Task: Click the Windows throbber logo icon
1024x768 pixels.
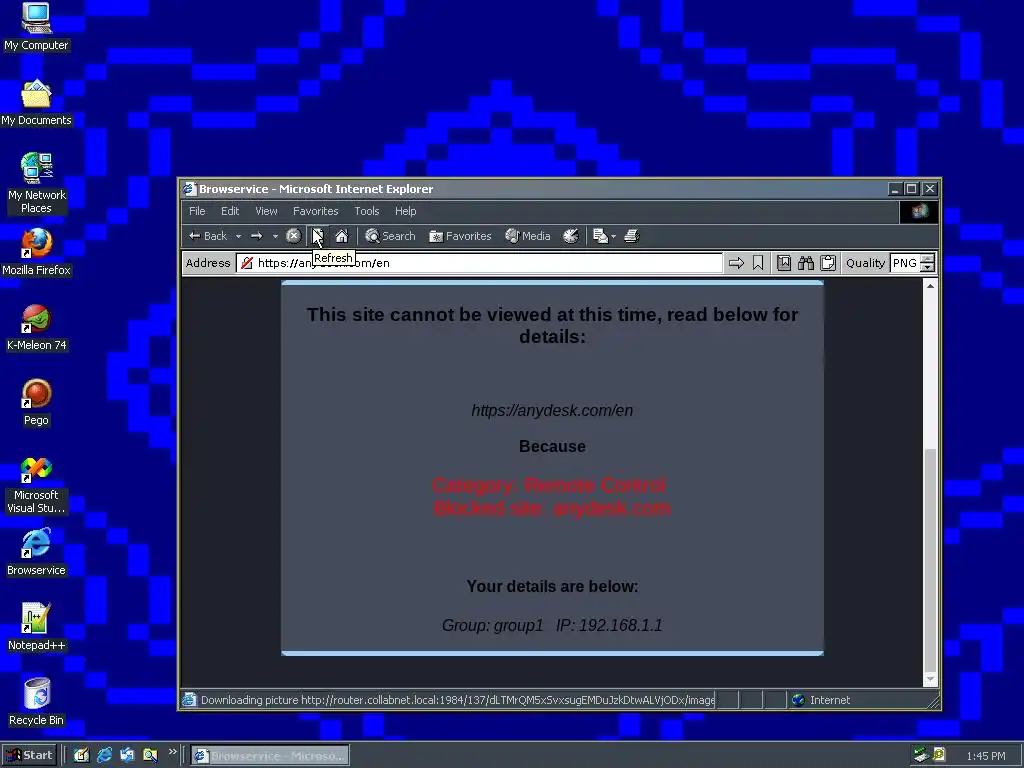Action: pos(920,212)
